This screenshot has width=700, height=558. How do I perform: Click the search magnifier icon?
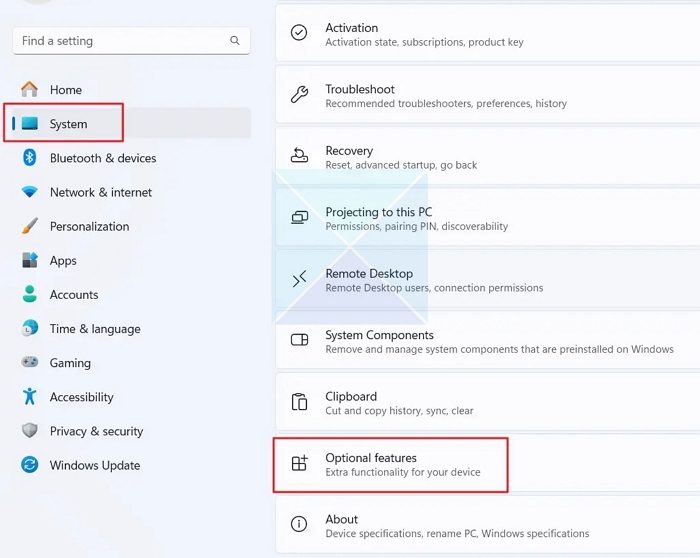(235, 41)
